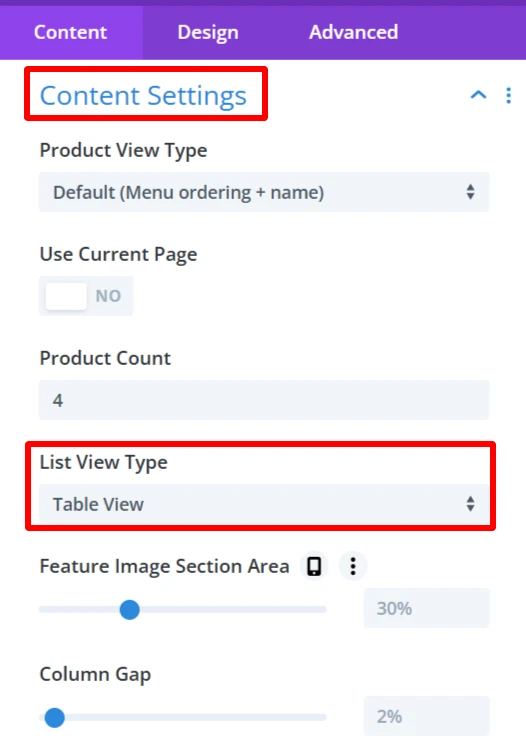Click up-down arrows on List View Type select
The height and width of the screenshot is (738, 526).
tap(470, 504)
